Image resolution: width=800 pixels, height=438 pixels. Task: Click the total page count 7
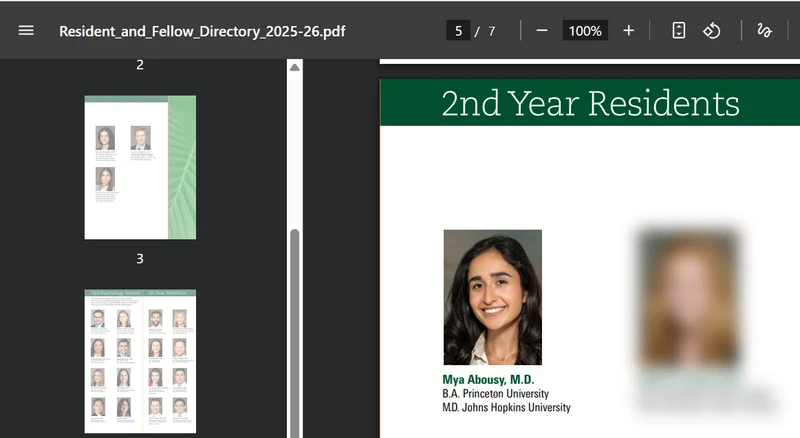click(491, 31)
